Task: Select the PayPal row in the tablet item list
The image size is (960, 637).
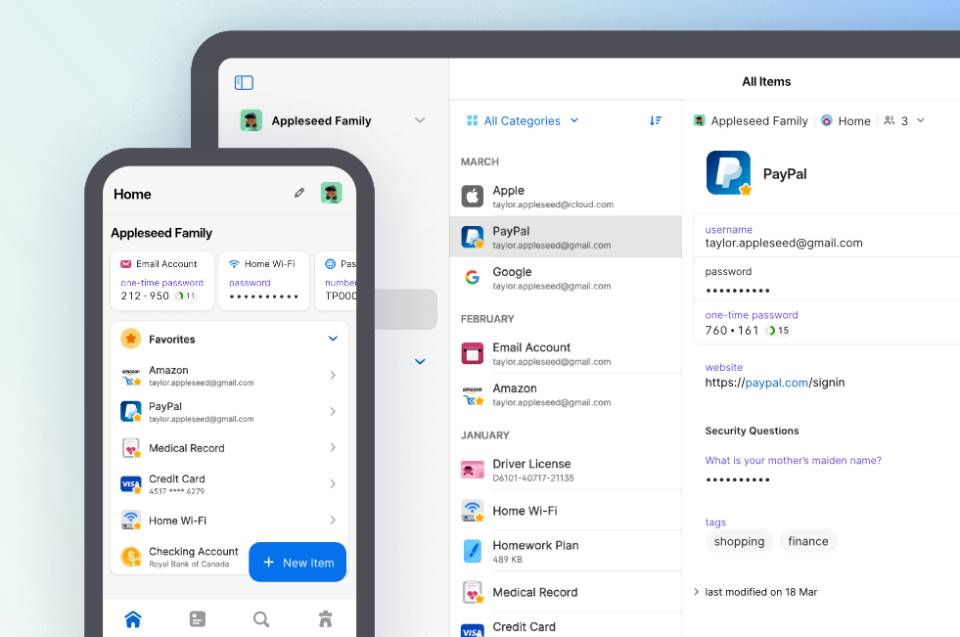Action: pos(566,236)
